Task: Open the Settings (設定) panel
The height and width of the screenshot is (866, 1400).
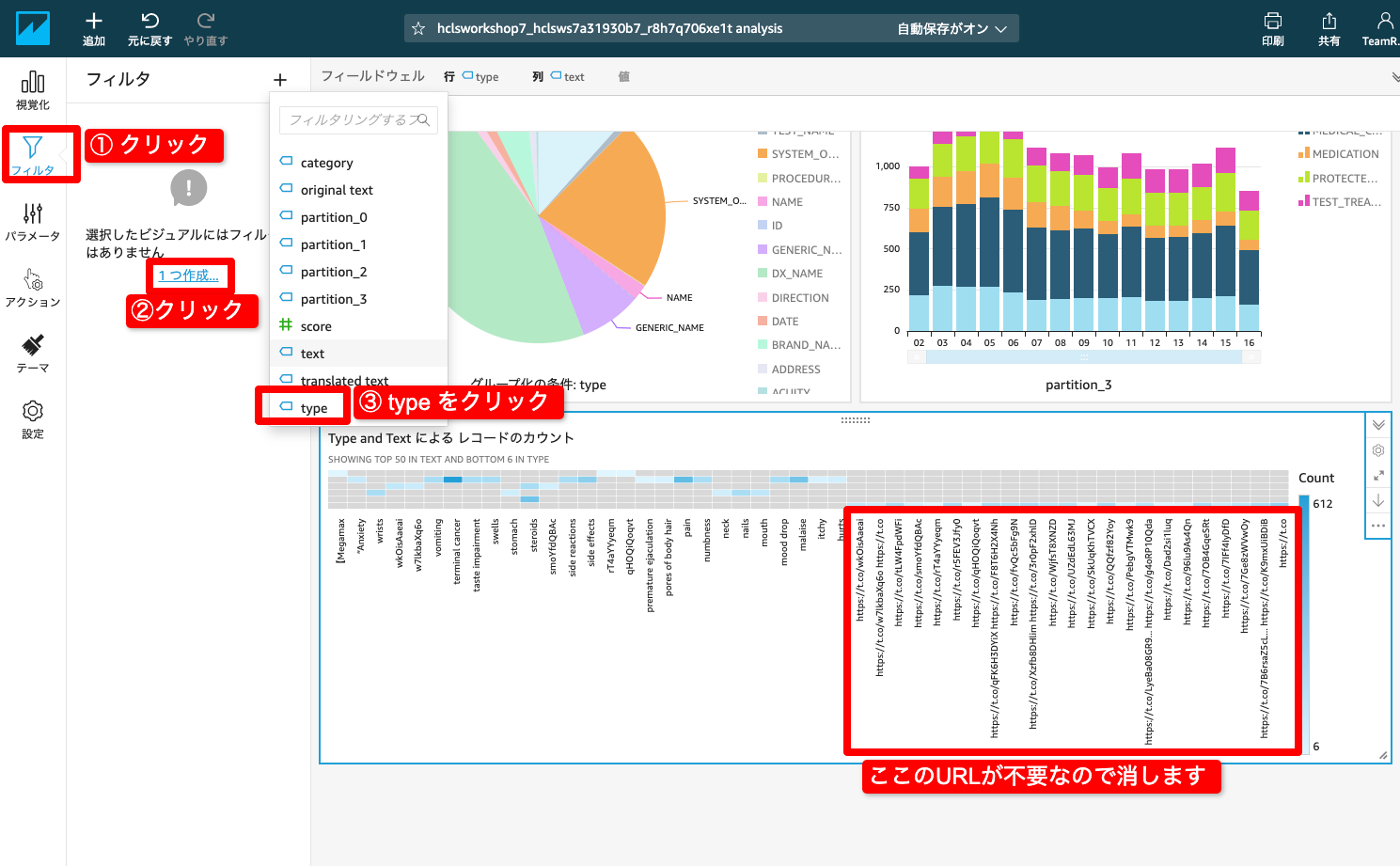Action: coord(33,419)
